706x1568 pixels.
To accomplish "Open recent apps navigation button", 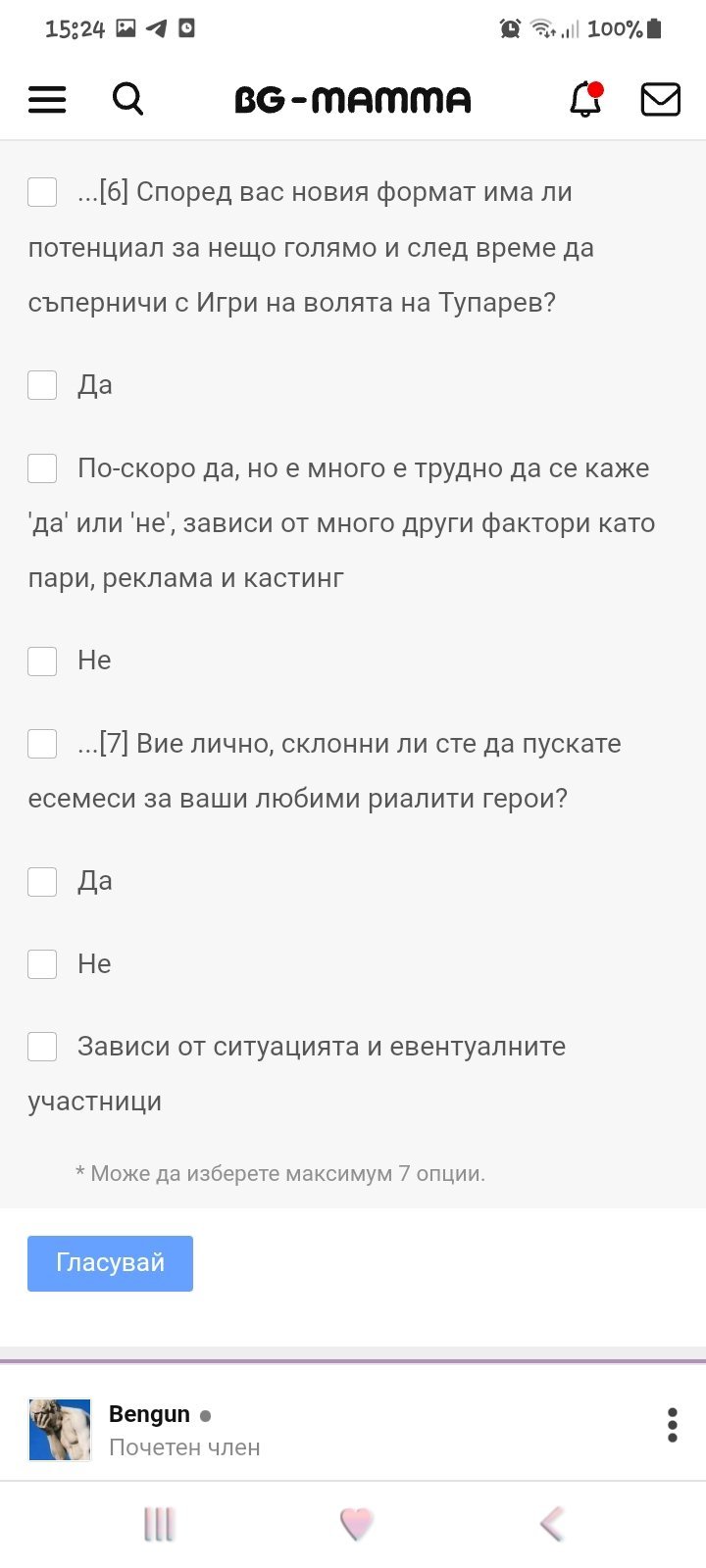I will (159, 1524).
